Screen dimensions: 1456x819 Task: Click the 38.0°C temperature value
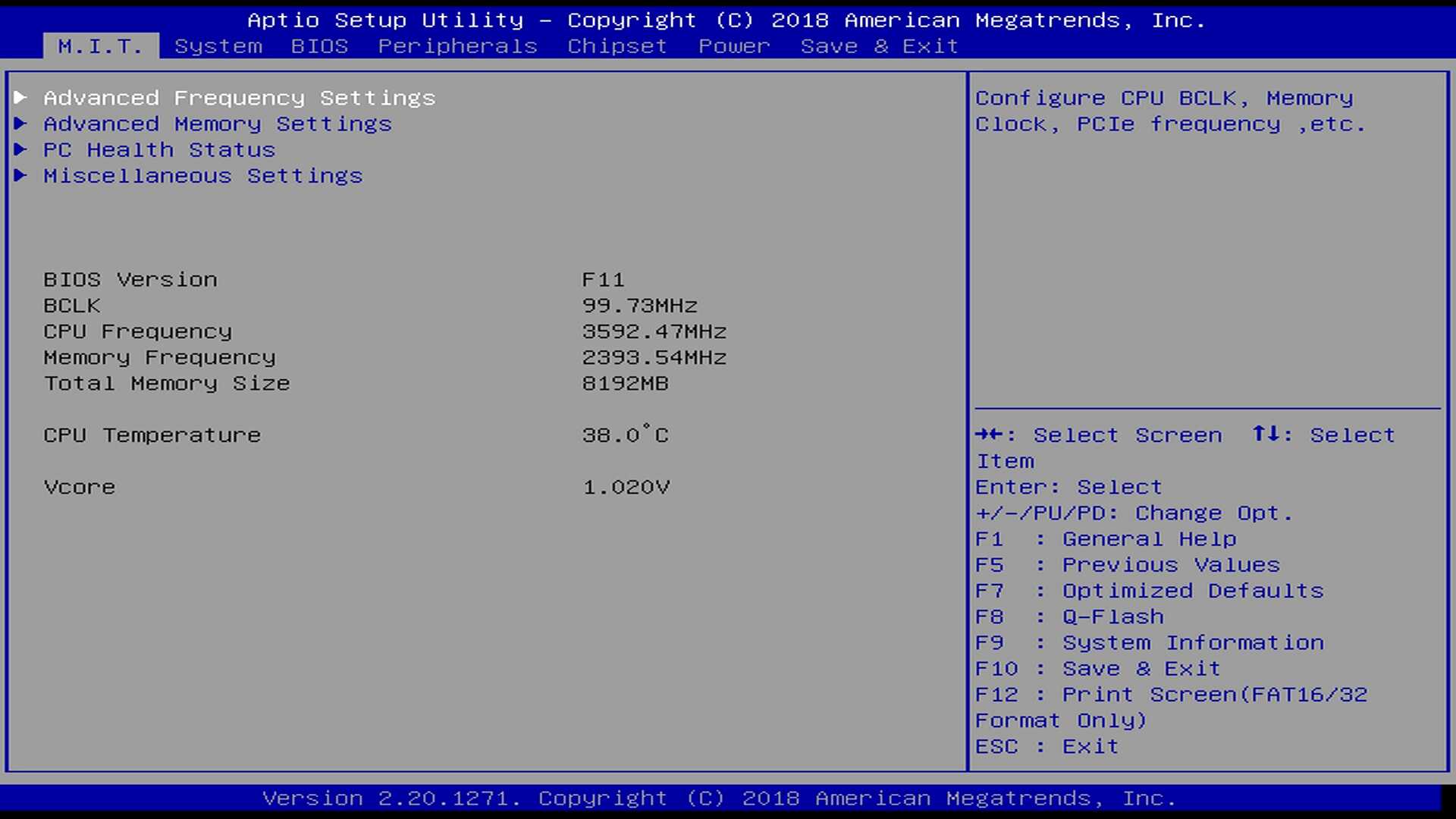626,434
